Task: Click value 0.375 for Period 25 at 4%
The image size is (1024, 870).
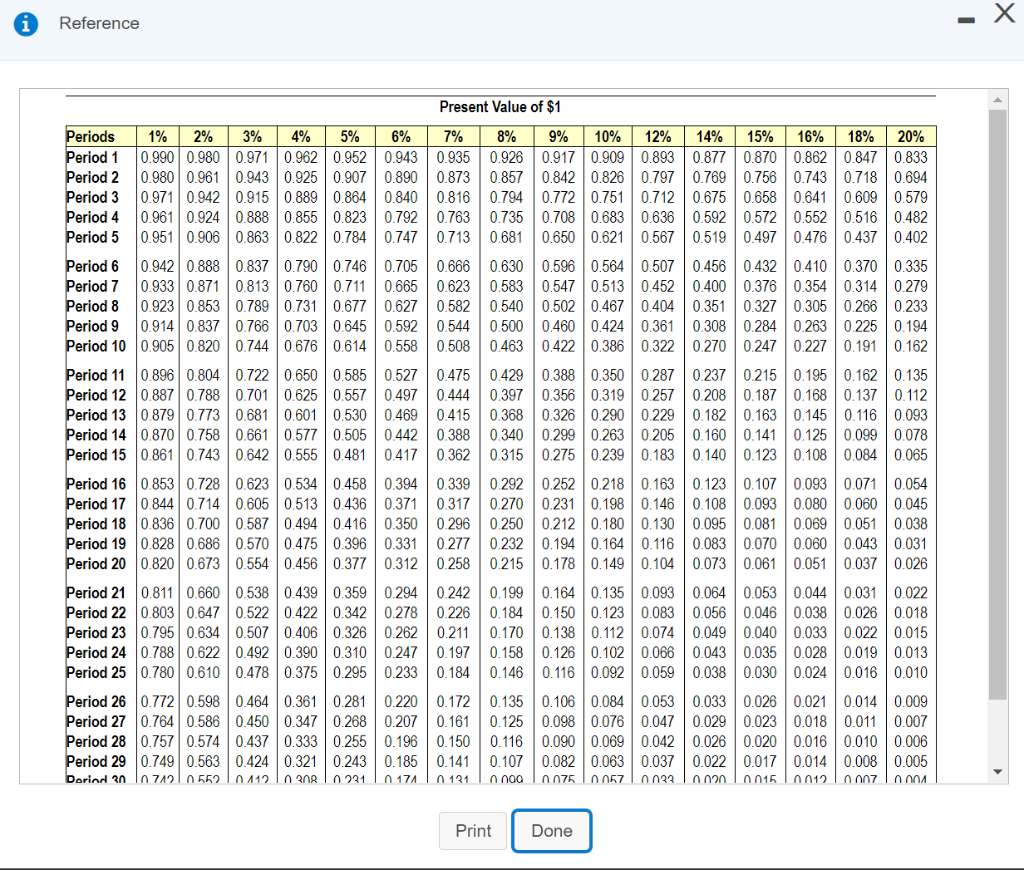Action: point(300,673)
